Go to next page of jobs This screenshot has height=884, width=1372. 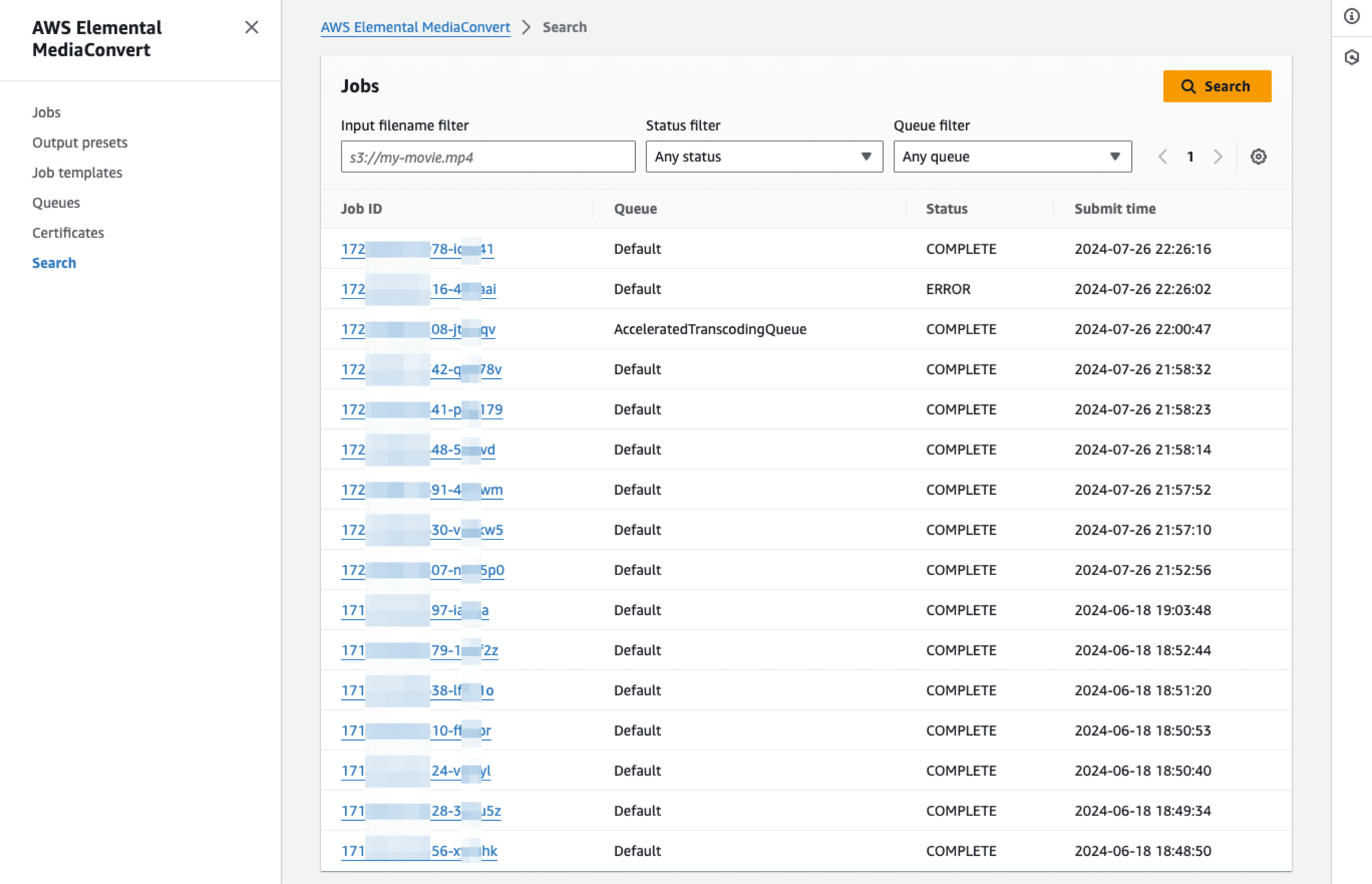(x=1218, y=156)
